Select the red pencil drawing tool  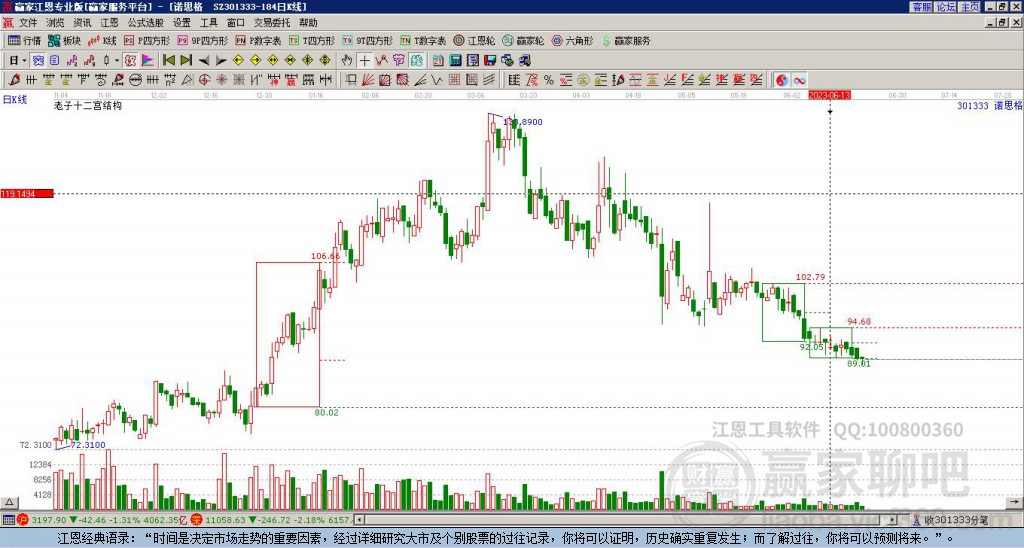14,80
